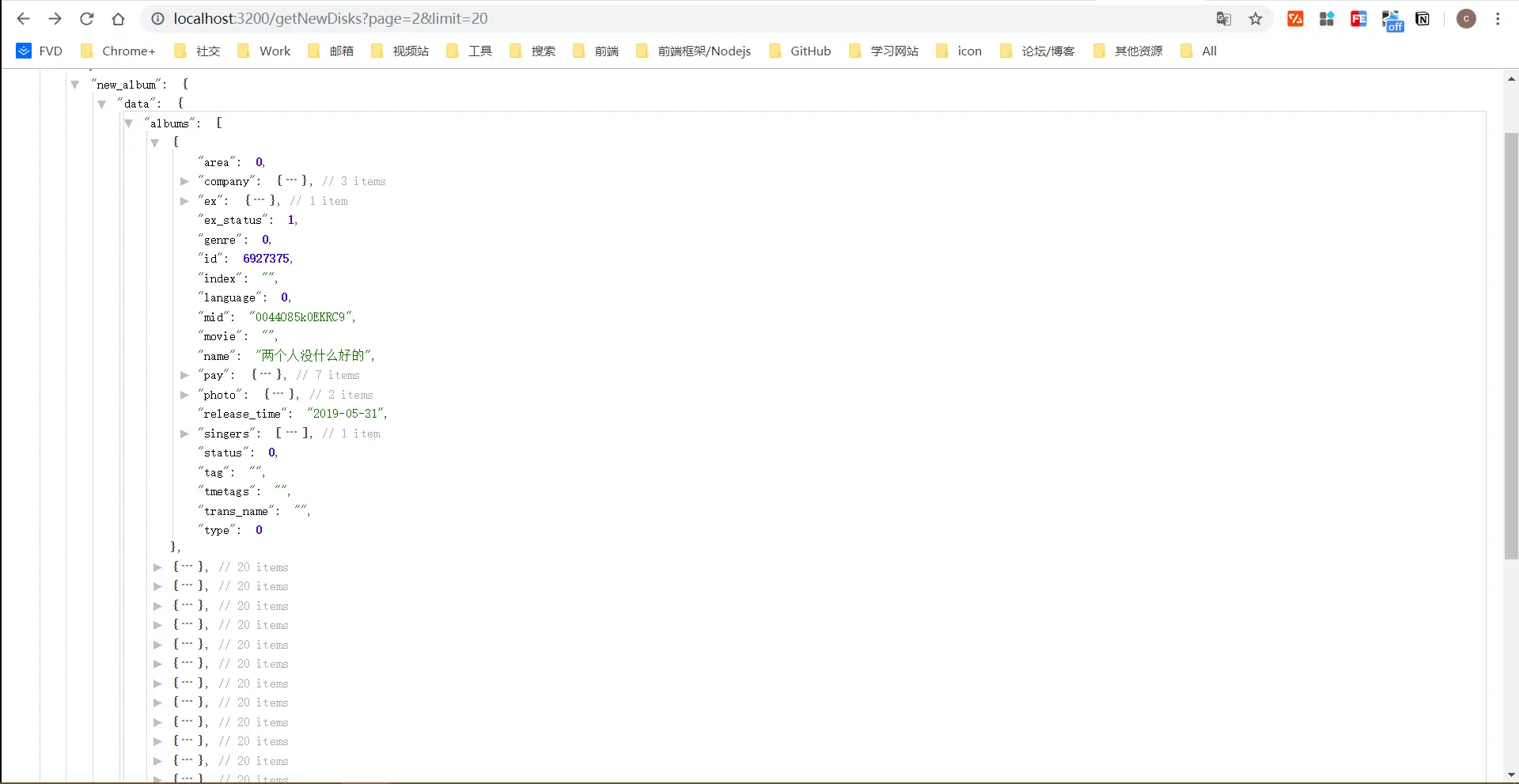This screenshot has width=1519, height=784.
Task: Click the trans_name key
Action: point(236,511)
